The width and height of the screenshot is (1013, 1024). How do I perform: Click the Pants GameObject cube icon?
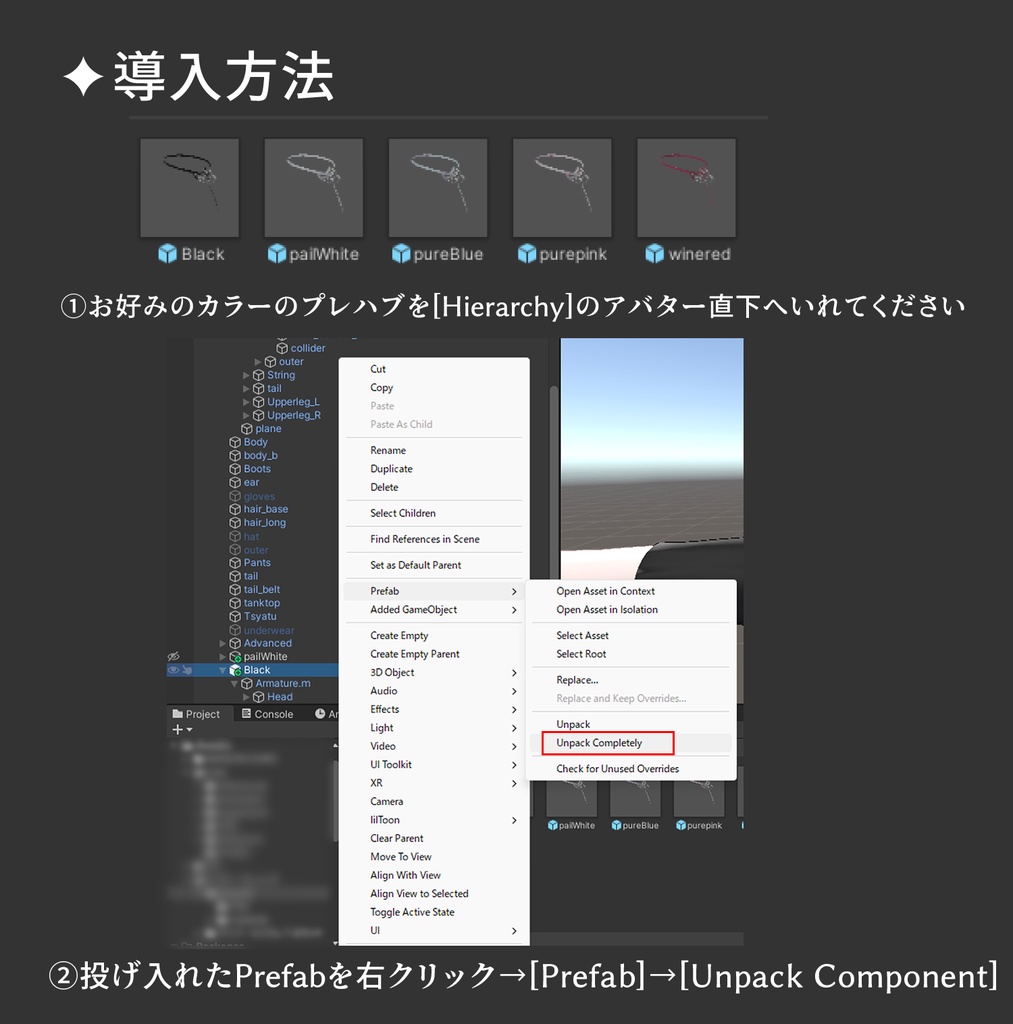click(234, 563)
